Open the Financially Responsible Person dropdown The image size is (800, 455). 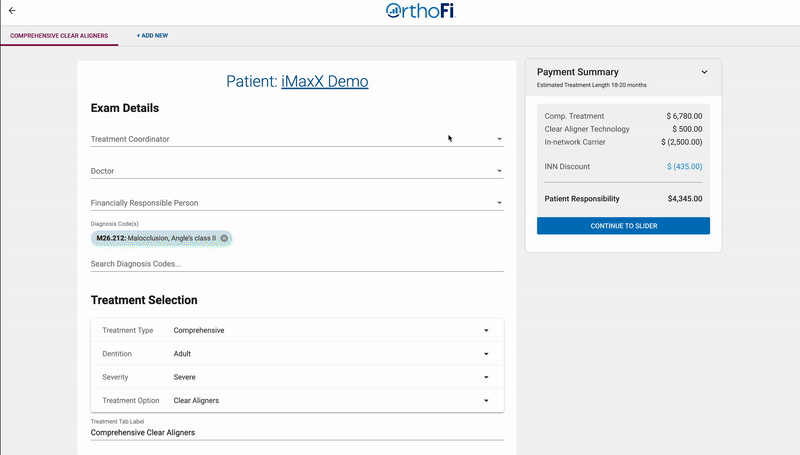(x=297, y=203)
